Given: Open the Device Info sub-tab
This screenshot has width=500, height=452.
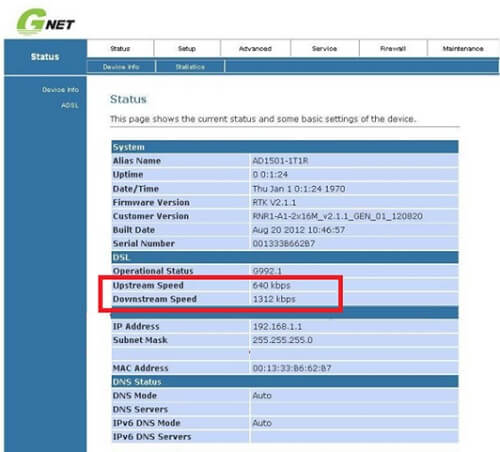Looking at the screenshot, I should pos(121,67).
